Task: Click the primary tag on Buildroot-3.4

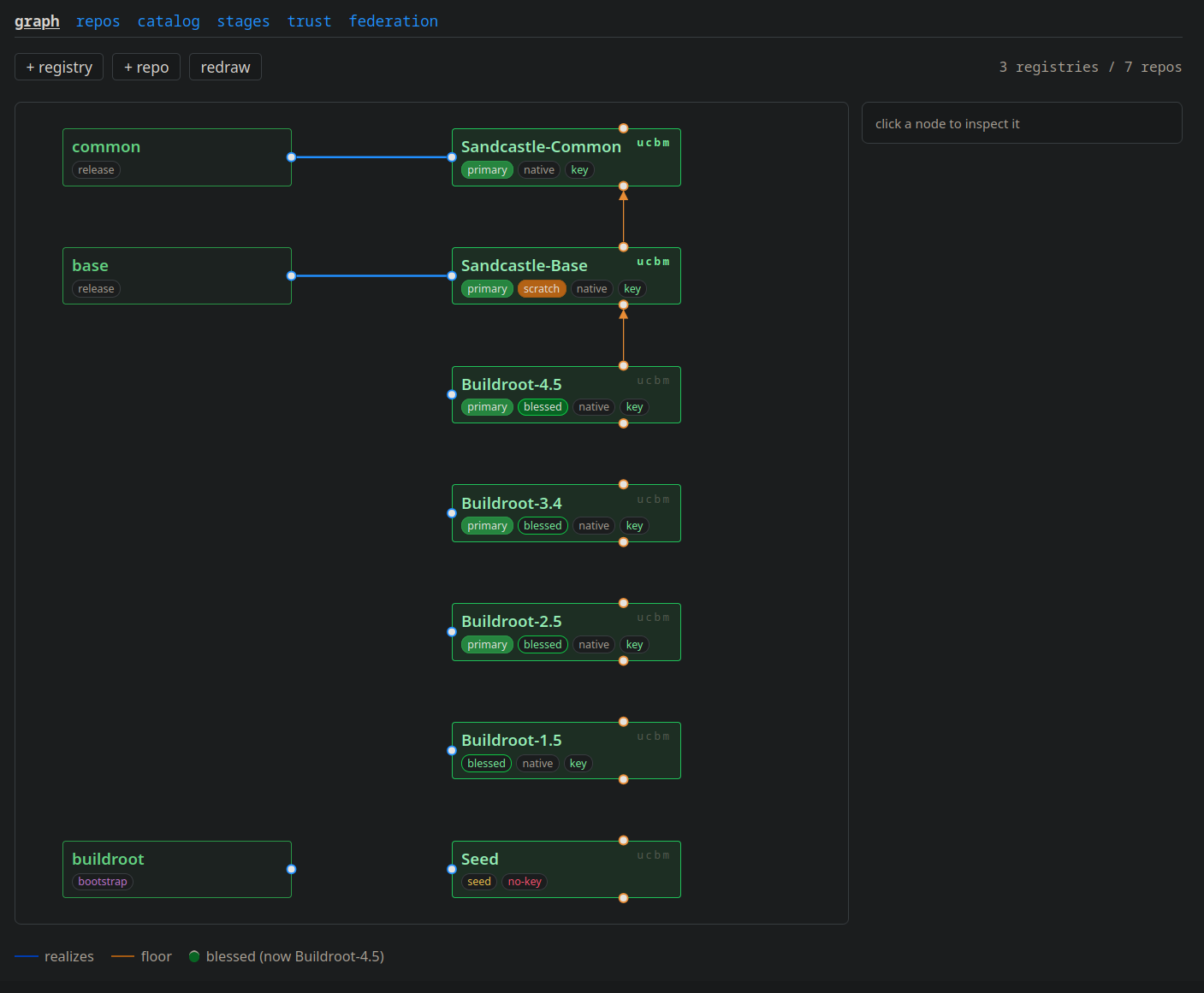Action: [x=487, y=526]
